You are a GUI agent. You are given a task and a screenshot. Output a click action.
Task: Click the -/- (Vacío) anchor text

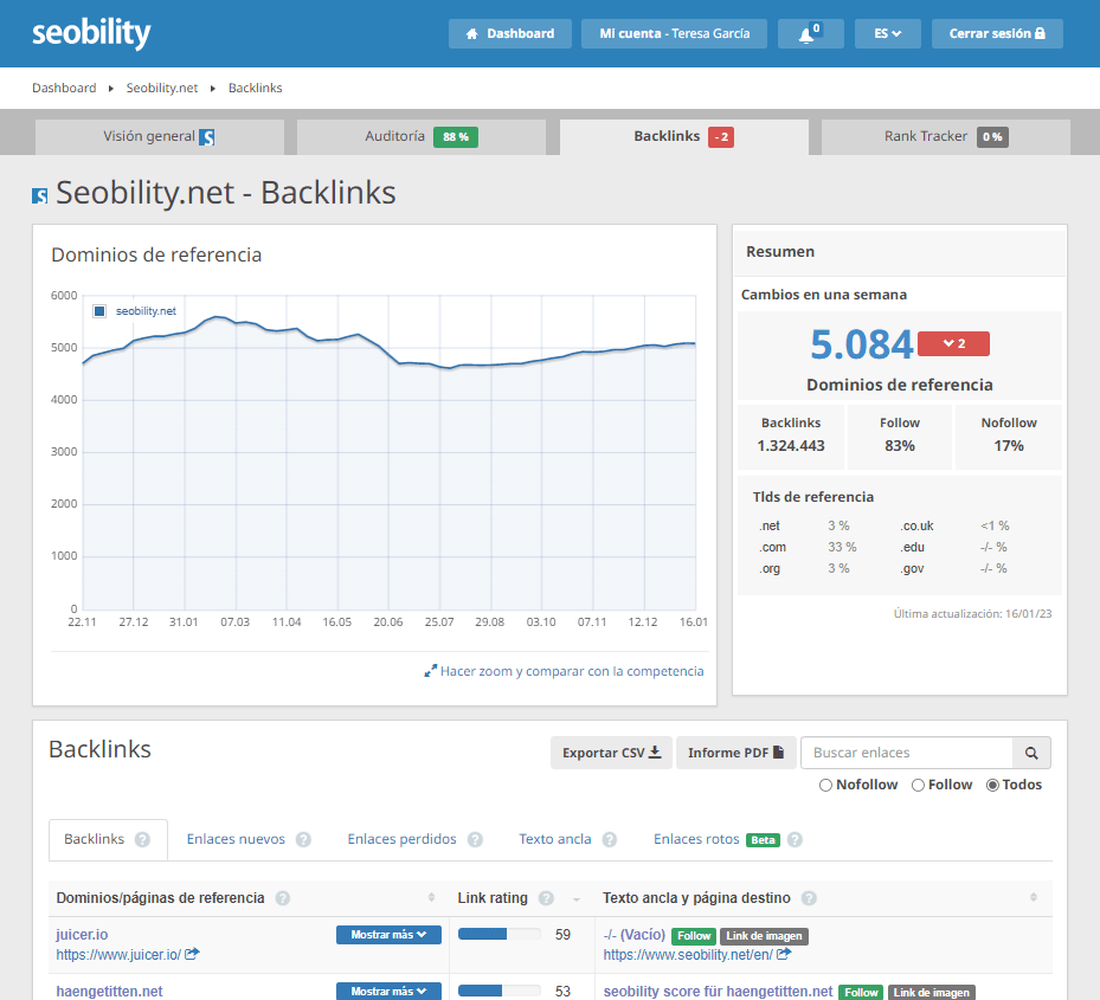coord(634,935)
